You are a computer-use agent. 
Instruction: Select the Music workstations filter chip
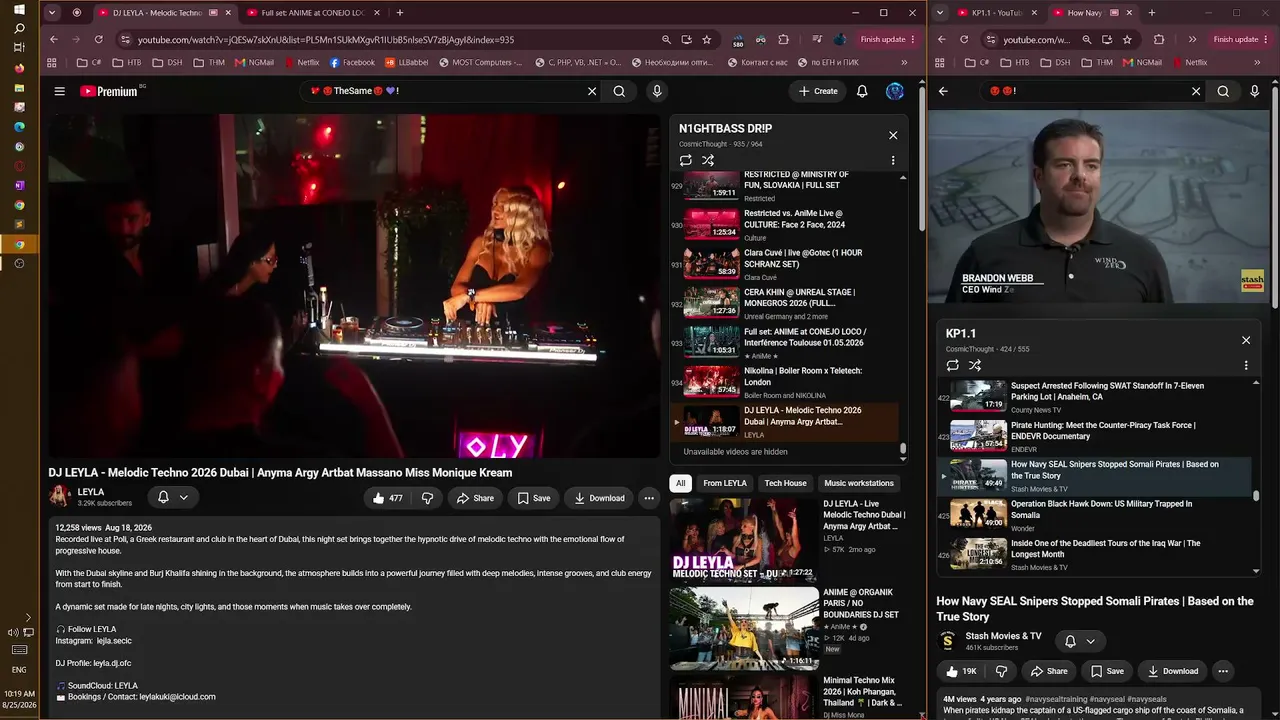[858, 483]
